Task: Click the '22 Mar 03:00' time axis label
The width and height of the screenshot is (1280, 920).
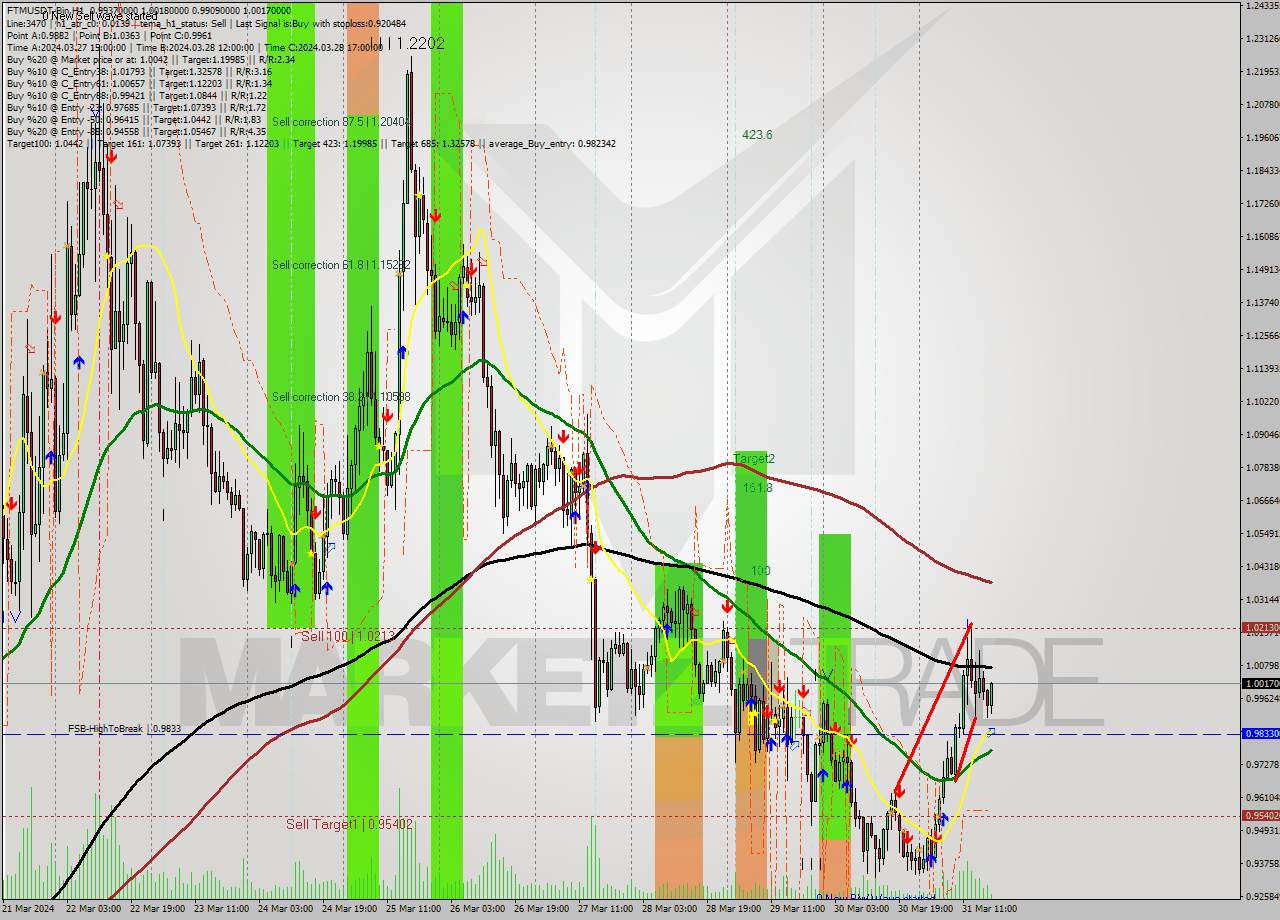Action: tap(93, 909)
